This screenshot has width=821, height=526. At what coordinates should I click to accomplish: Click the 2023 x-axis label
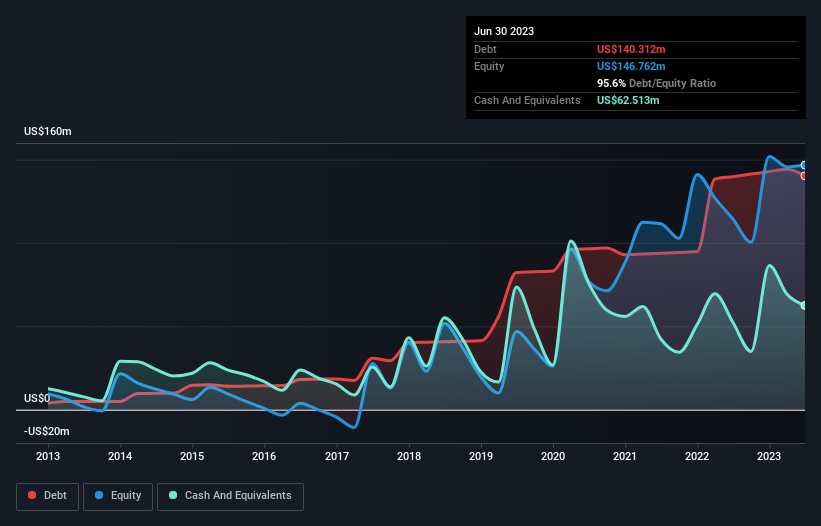click(770, 457)
